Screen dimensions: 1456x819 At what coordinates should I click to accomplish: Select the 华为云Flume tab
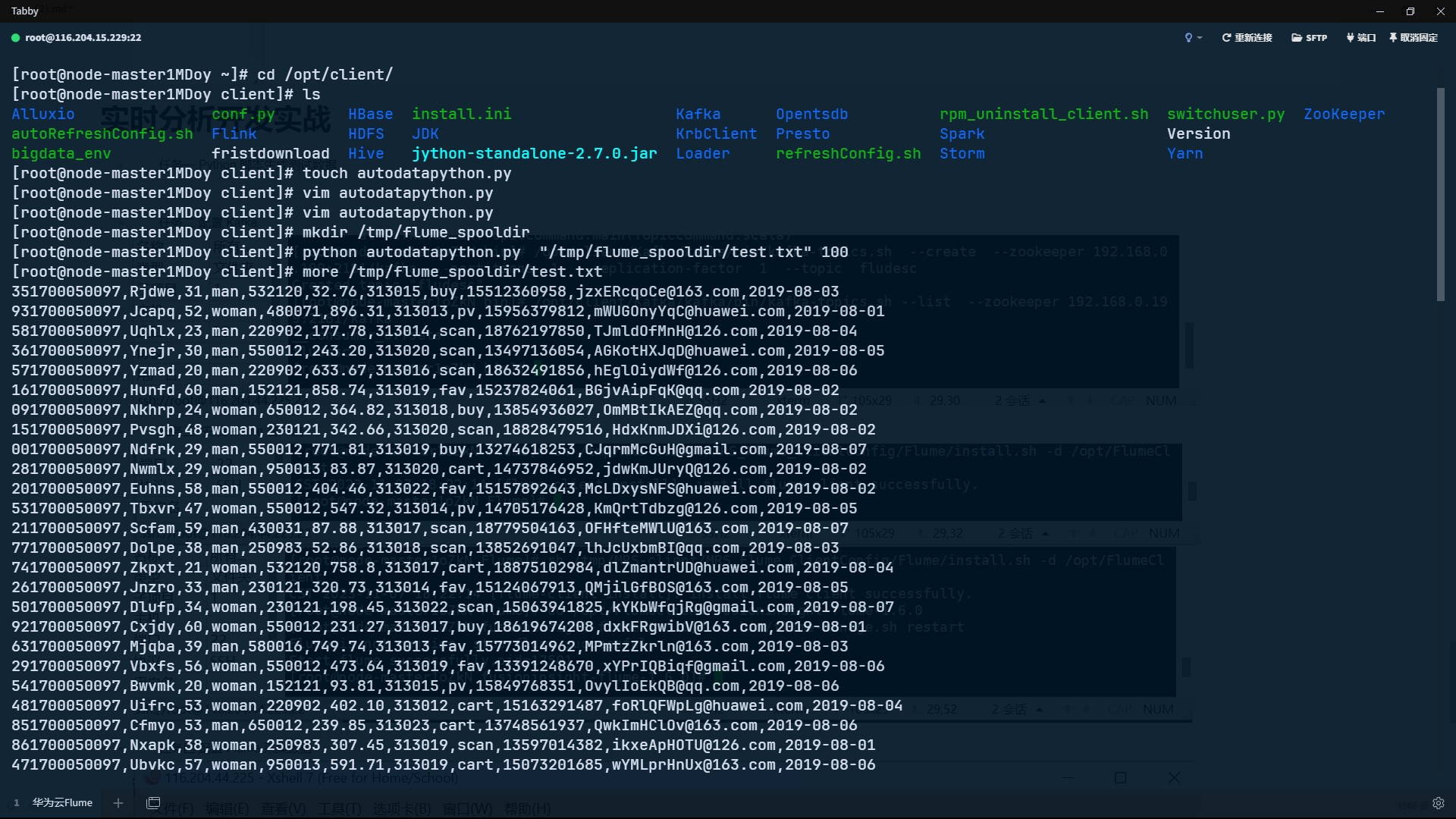(x=62, y=802)
